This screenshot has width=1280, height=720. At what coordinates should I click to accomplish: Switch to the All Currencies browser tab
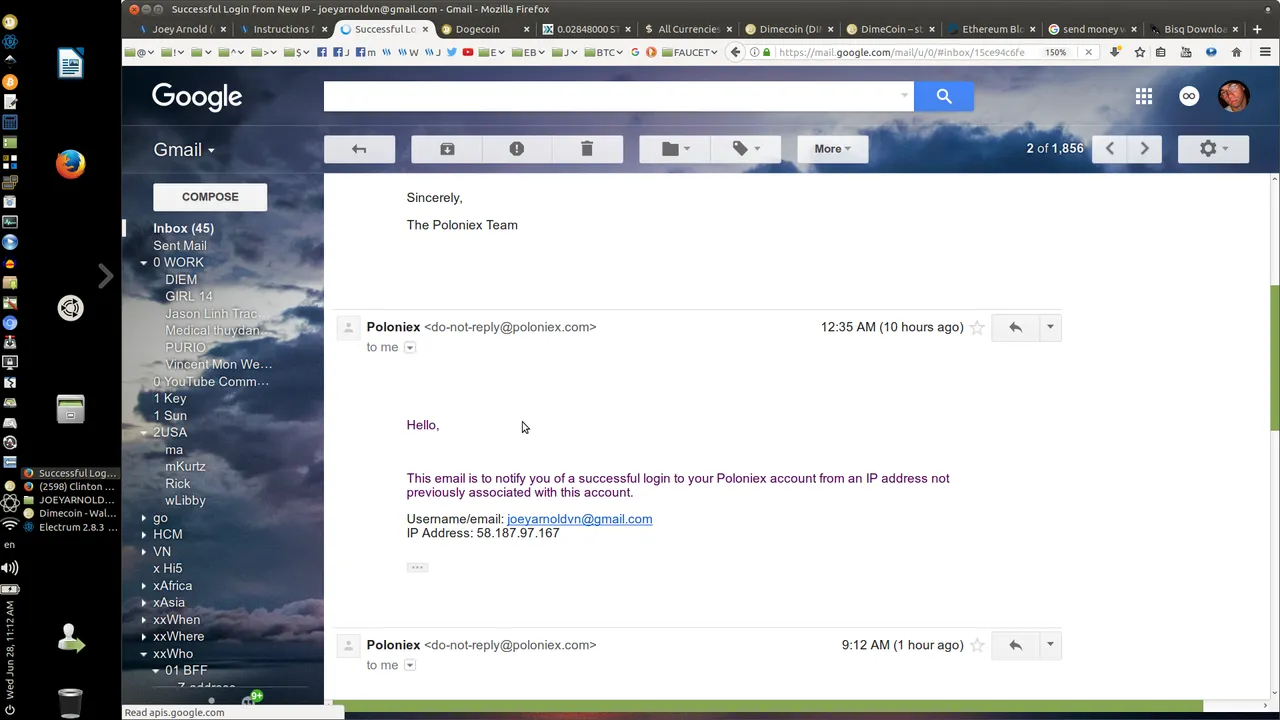coord(686,29)
